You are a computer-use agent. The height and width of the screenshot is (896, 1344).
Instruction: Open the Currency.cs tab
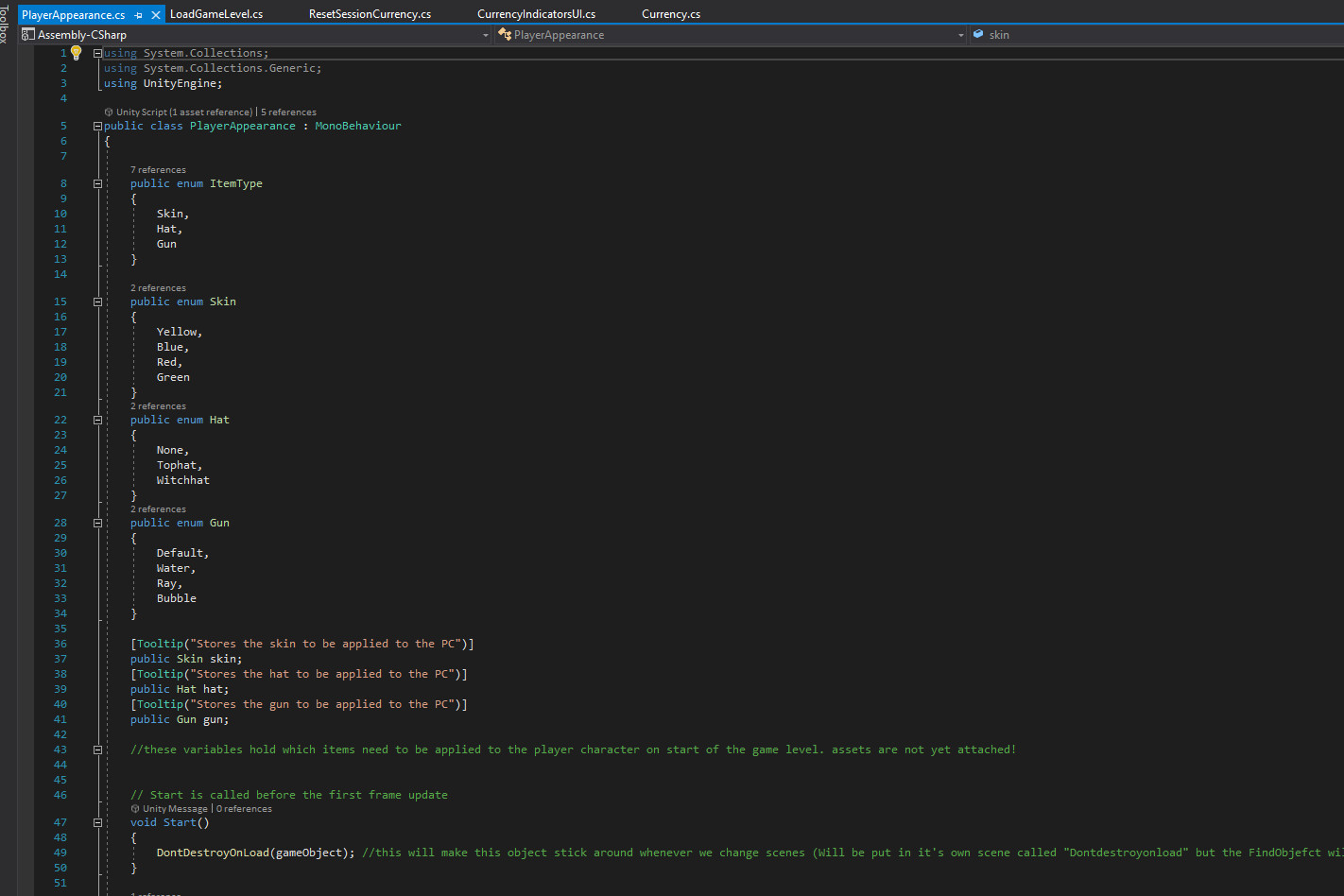click(671, 14)
